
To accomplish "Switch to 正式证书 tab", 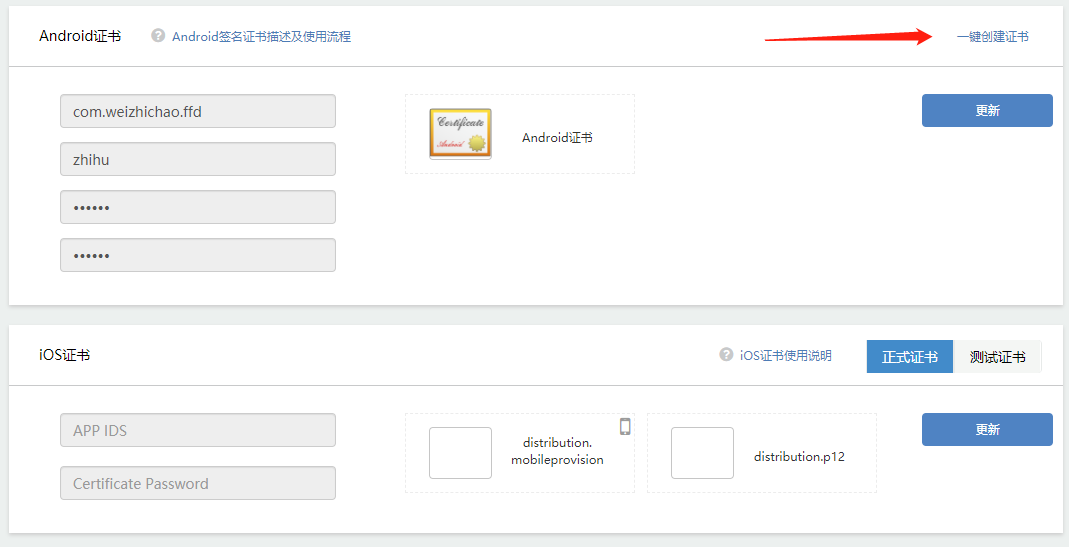I will pos(909,356).
